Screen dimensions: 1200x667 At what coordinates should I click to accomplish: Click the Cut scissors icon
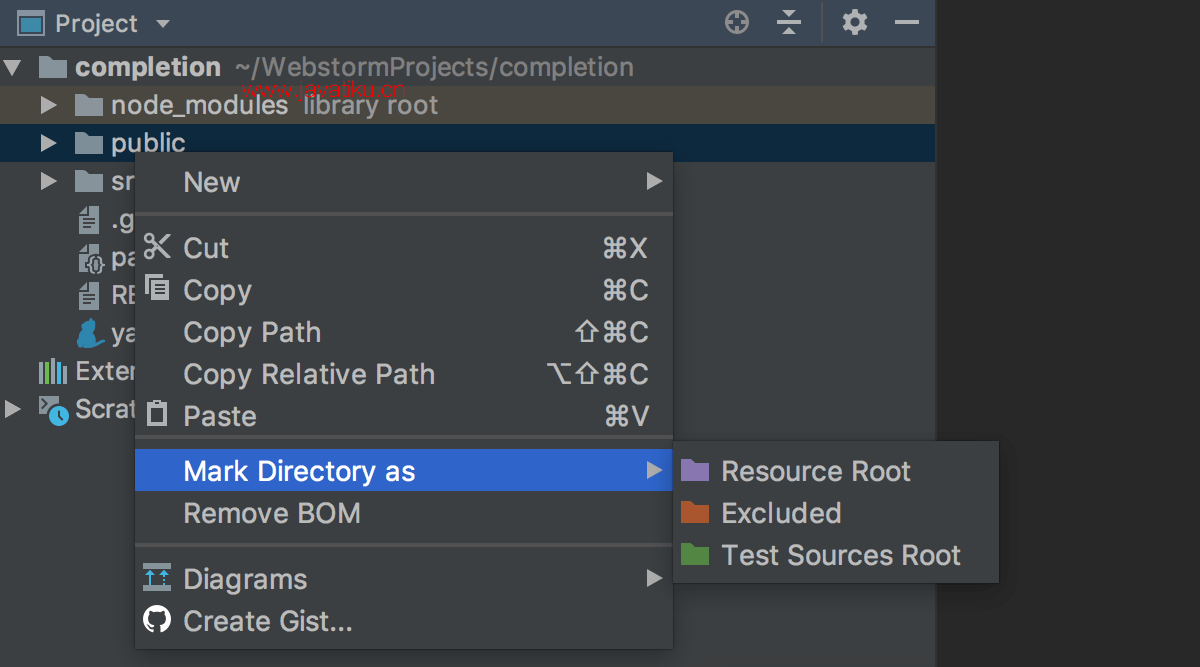click(157, 247)
